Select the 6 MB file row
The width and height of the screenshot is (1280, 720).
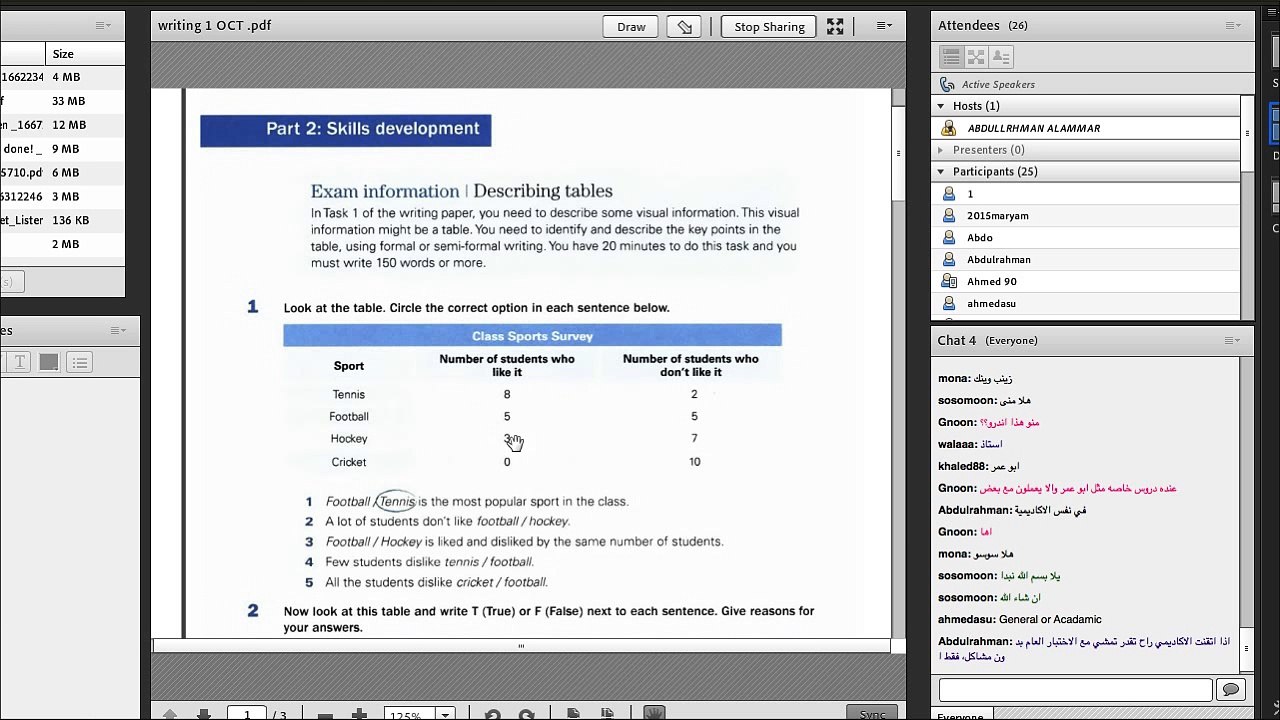click(x=62, y=173)
